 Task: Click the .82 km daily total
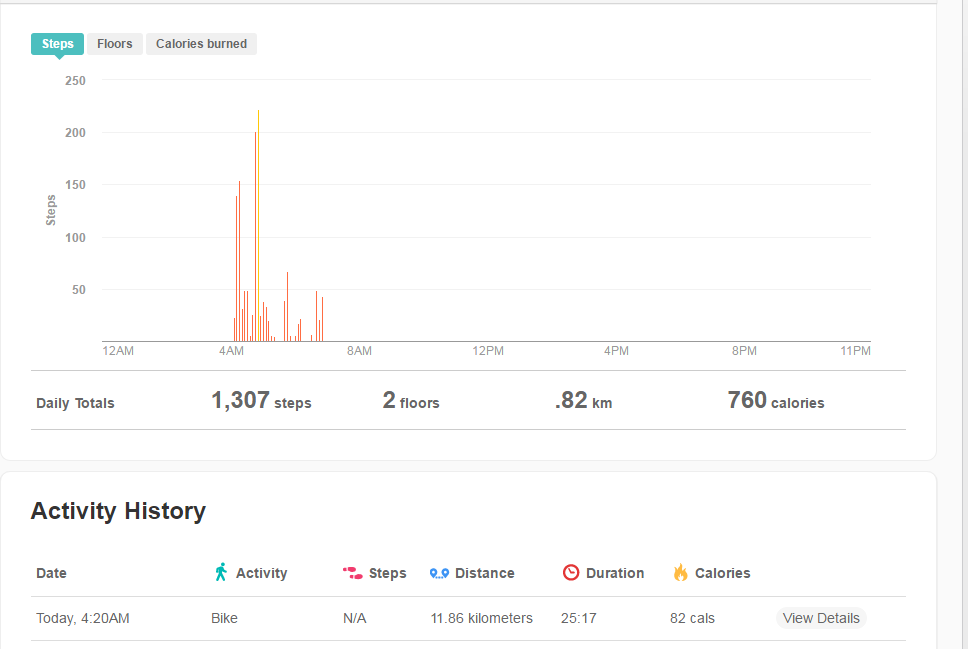pyautogui.click(x=583, y=401)
